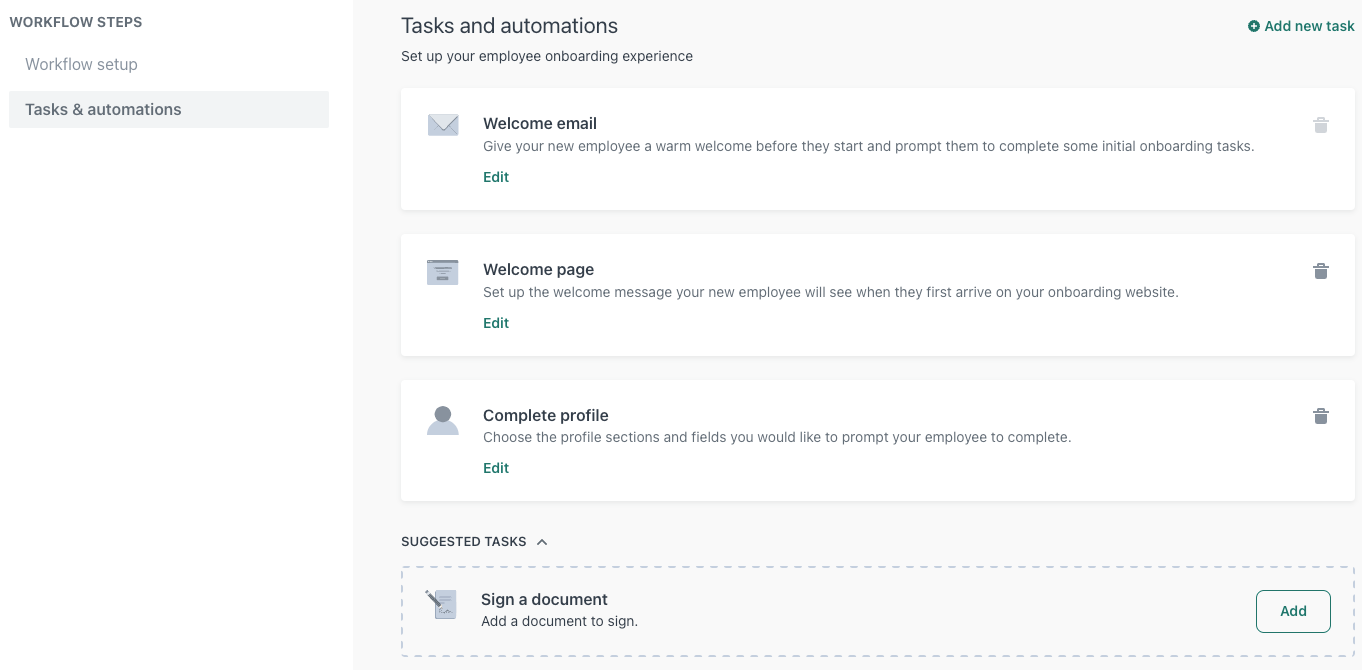
Task: Click the Welcome email envelope icon
Action: (443, 125)
